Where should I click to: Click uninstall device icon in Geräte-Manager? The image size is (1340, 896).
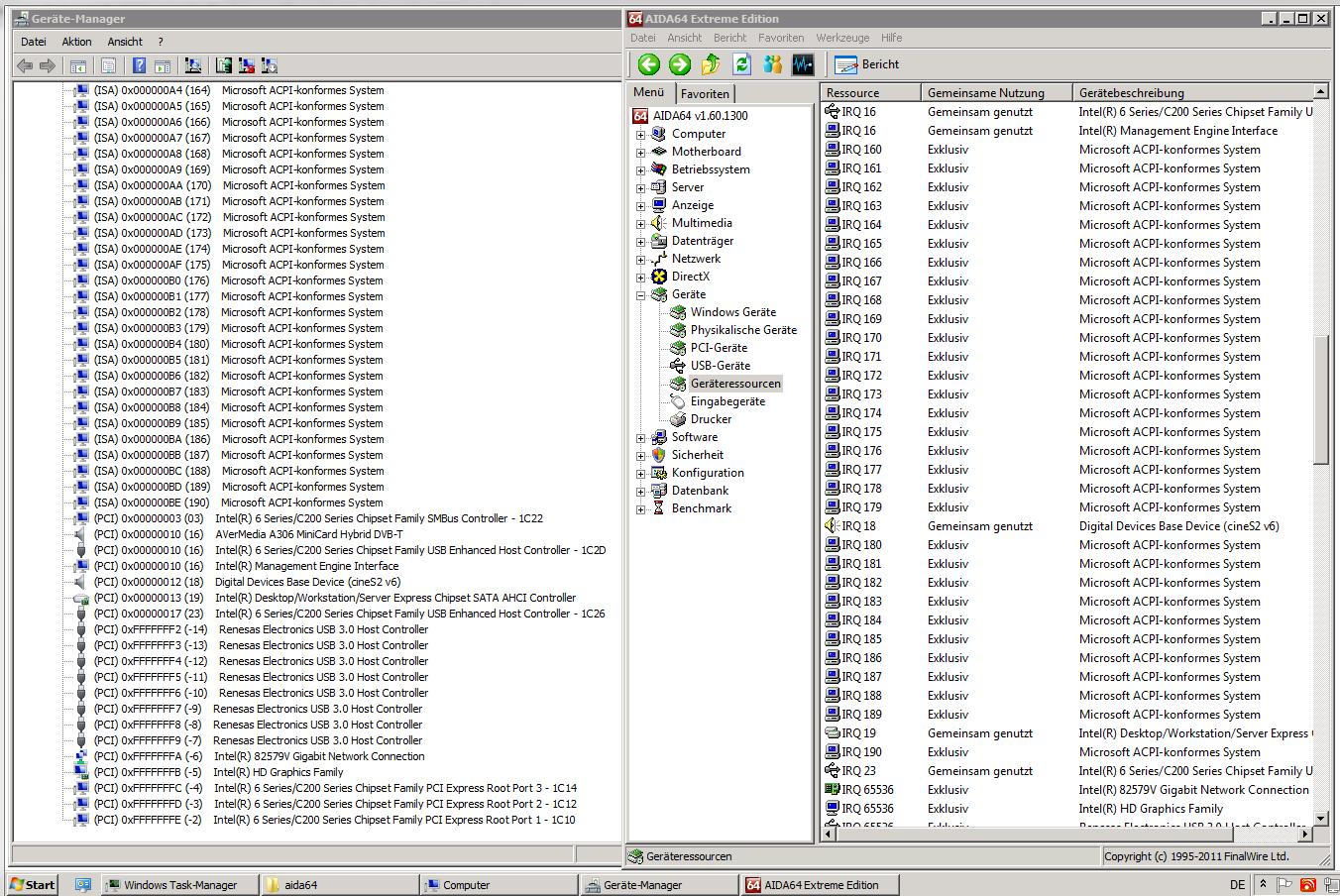click(x=247, y=66)
